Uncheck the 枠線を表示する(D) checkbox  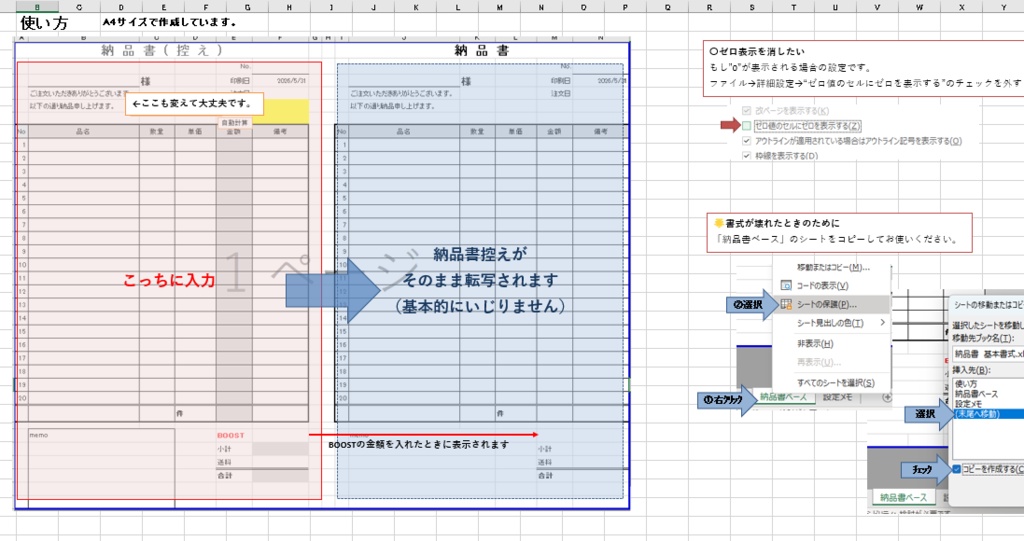click(746, 156)
